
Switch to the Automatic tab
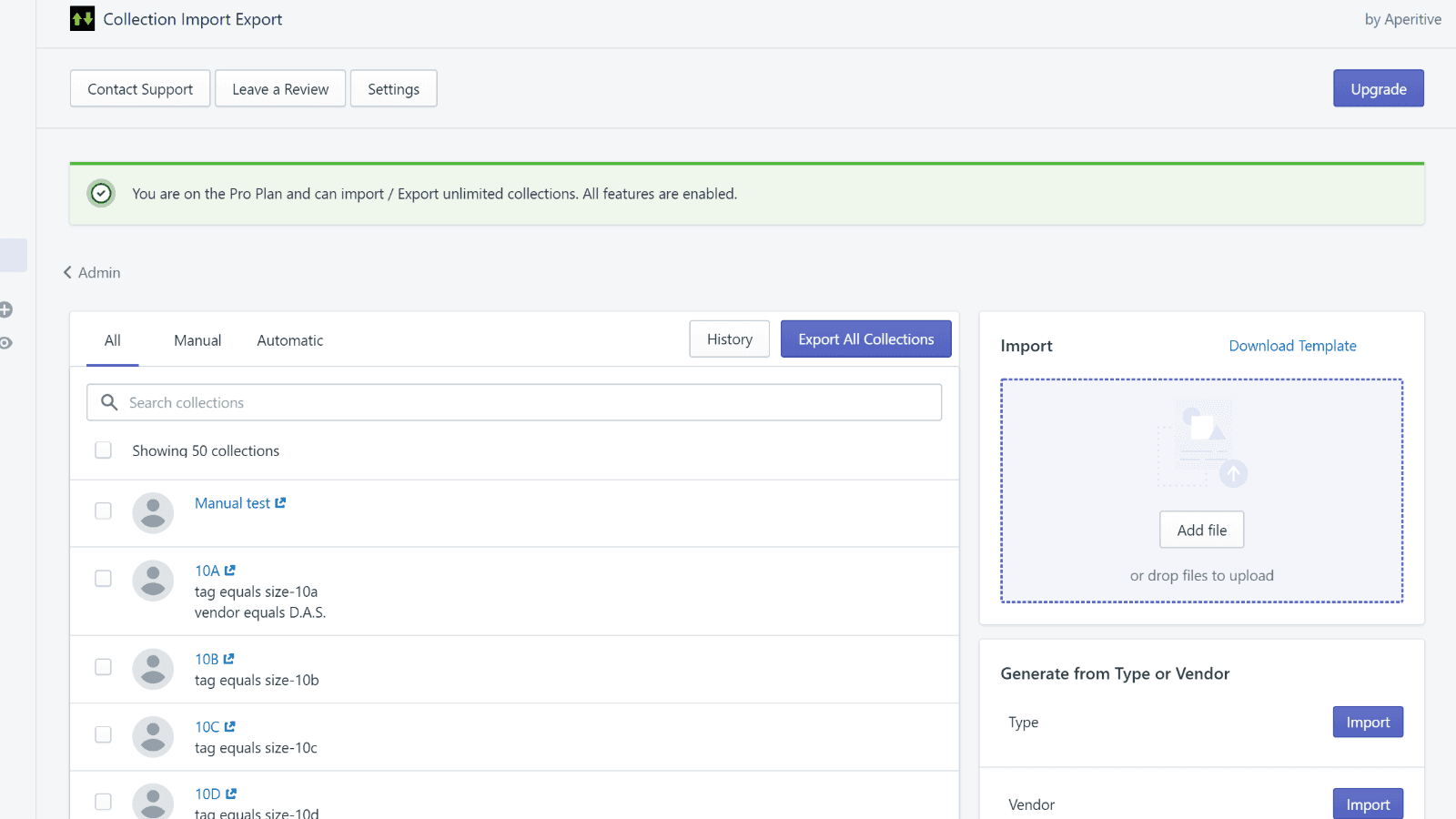coord(289,339)
